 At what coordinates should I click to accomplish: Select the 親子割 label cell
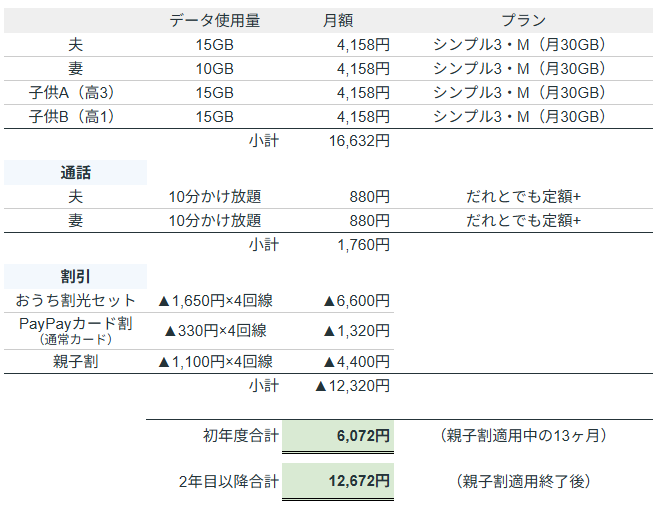click(x=76, y=362)
